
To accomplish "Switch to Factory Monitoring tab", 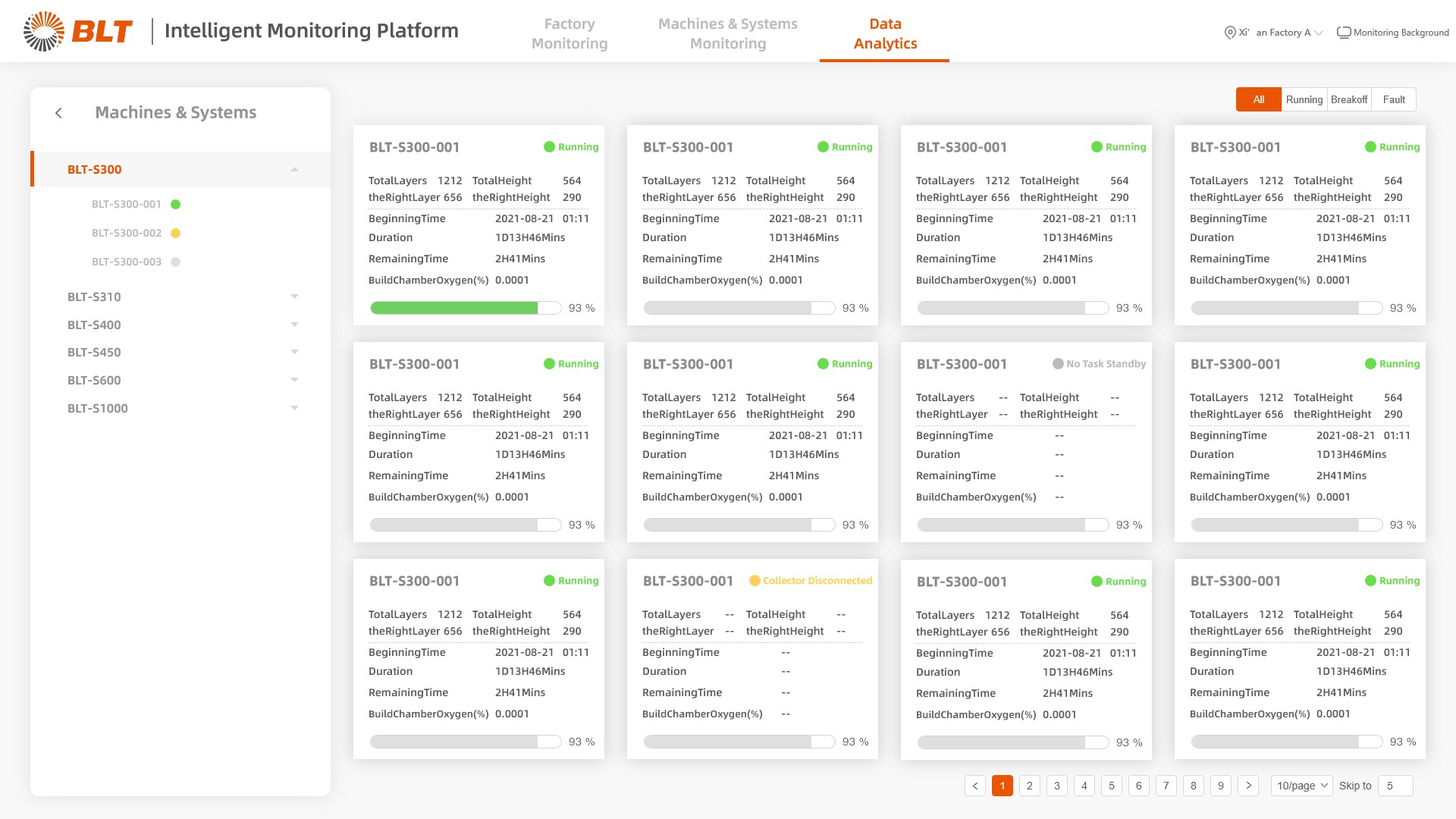I will coord(569,33).
